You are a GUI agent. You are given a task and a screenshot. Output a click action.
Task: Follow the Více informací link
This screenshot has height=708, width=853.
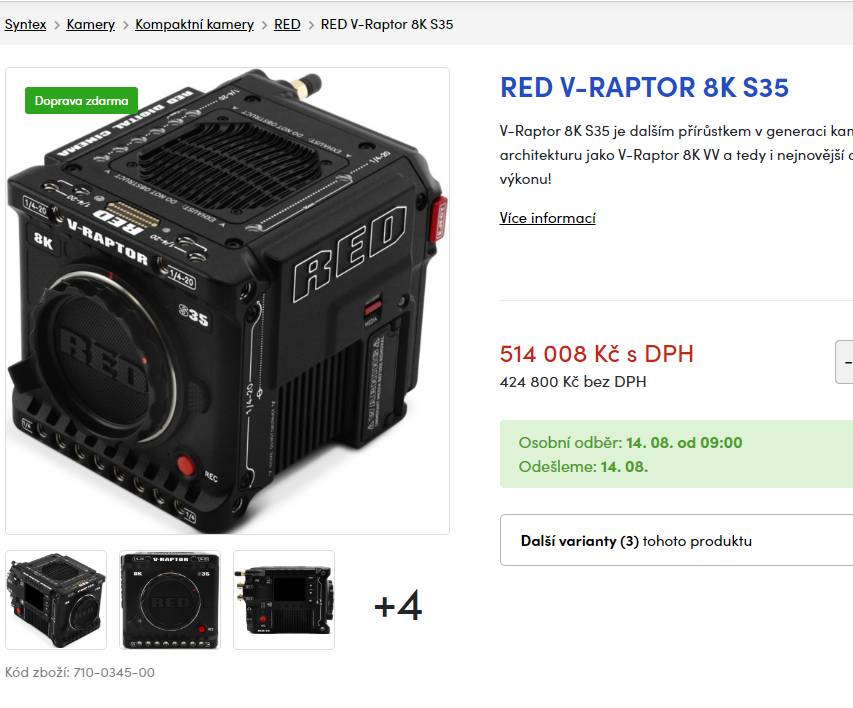pyautogui.click(x=547, y=218)
